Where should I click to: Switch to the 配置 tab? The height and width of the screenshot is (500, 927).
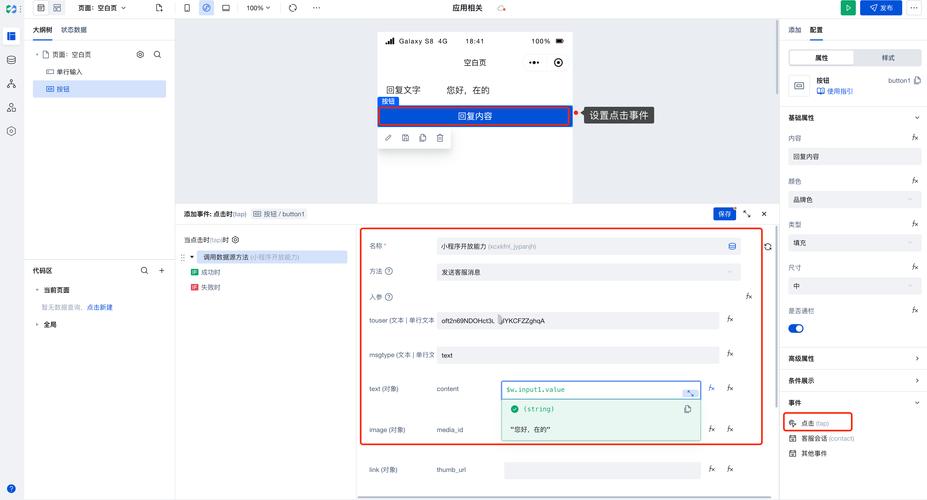tap(816, 30)
